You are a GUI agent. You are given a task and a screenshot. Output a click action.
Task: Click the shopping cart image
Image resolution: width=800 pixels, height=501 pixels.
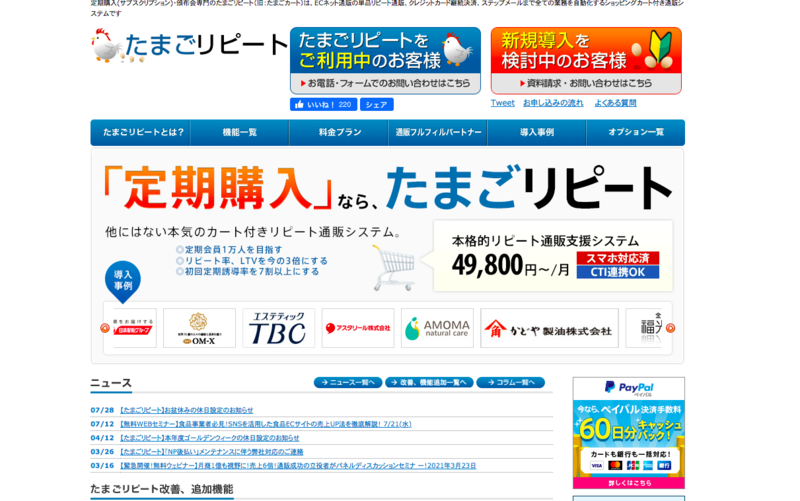pos(395,267)
